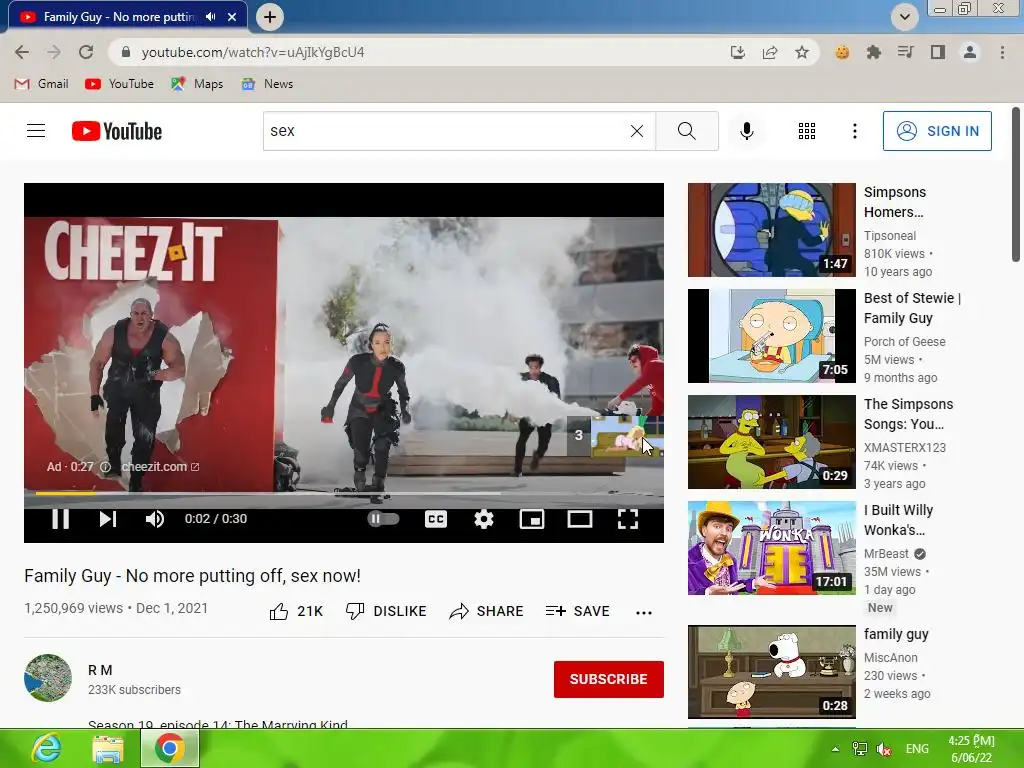Click browser forward arrow
Viewport: 1024px width, 768px height.
(54, 52)
